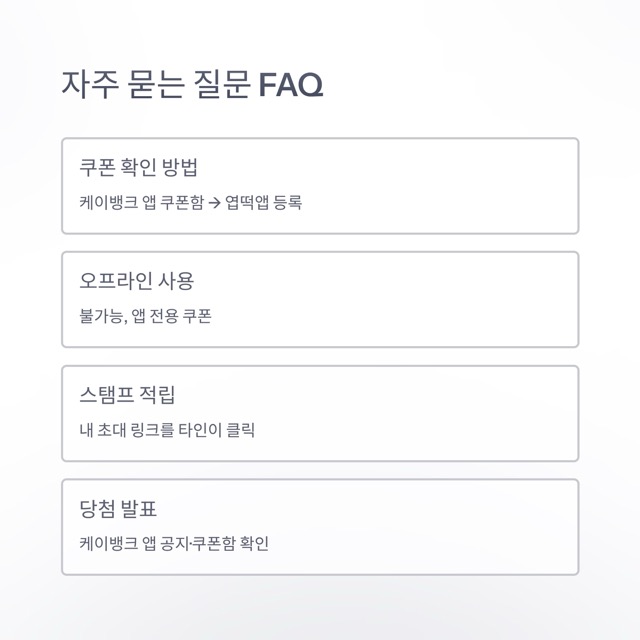Image resolution: width=640 pixels, height=640 pixels.
Task: Click the rightward arrow in the coupon answer
Action: [214, 203]
